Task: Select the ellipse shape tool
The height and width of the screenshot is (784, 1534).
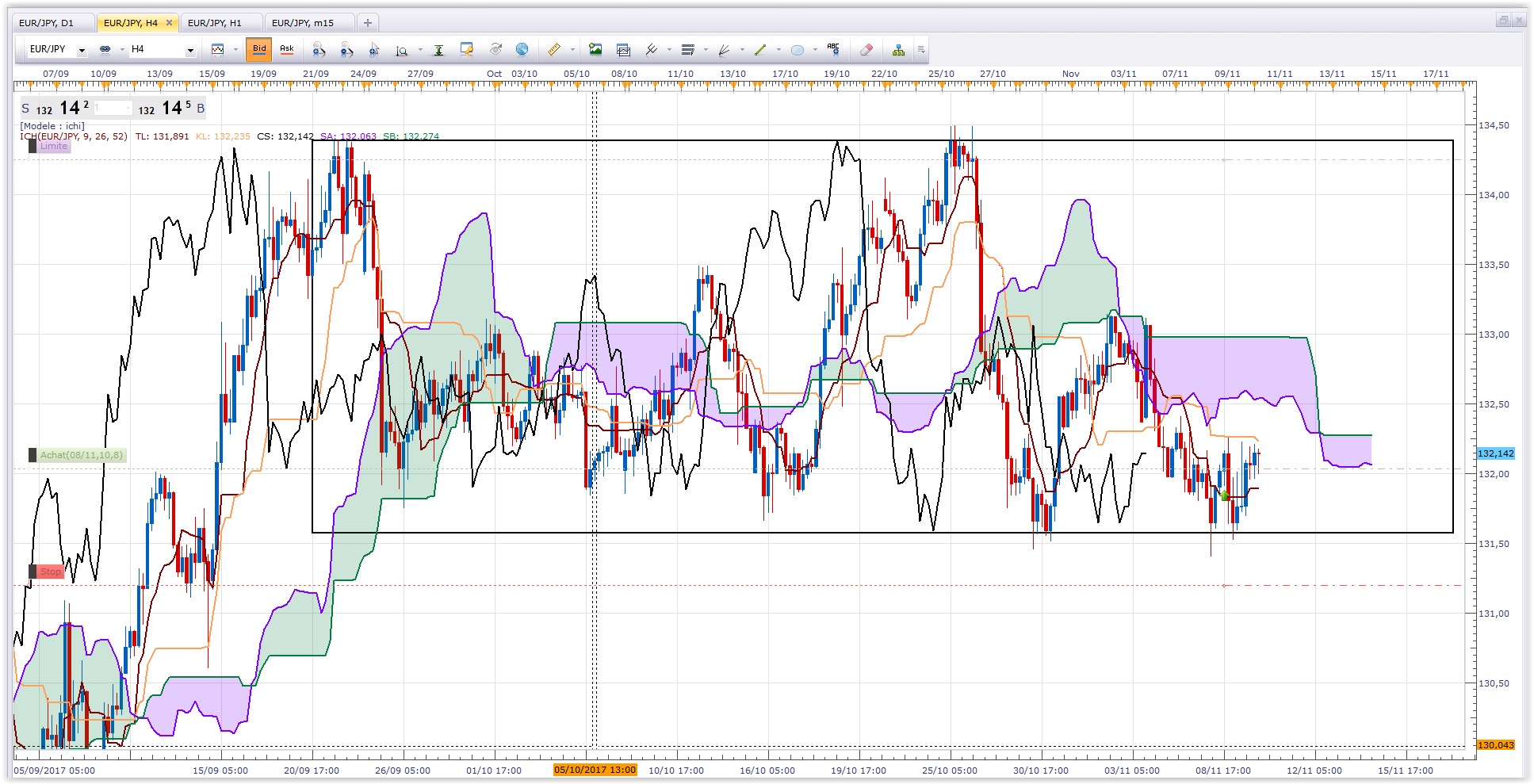Action: (x=797, y=50)
